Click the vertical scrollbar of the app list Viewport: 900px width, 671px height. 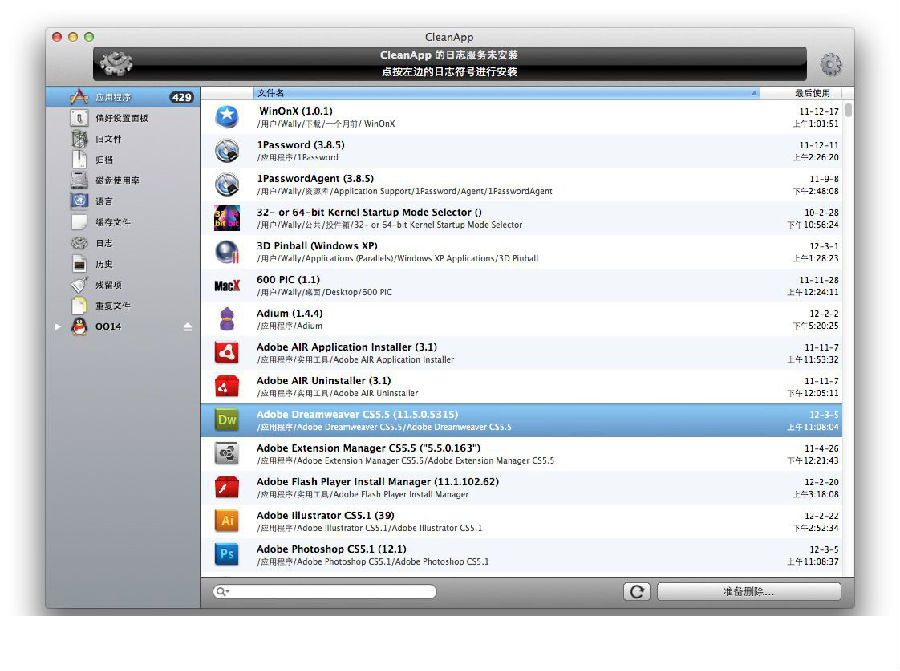point(848,300)
